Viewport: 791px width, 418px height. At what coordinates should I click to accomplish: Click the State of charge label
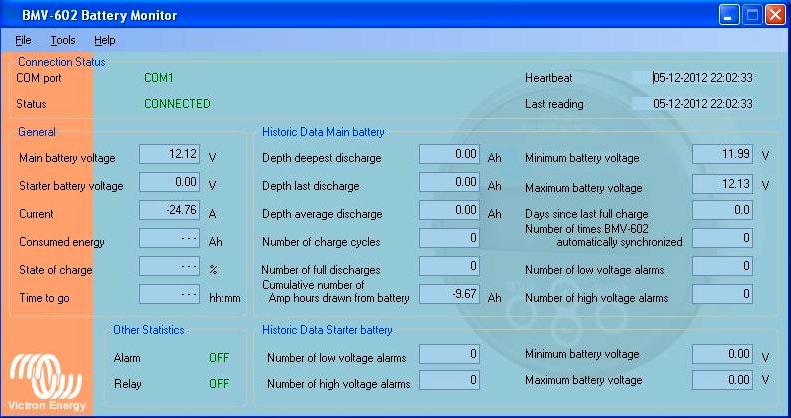pos(55,270)
